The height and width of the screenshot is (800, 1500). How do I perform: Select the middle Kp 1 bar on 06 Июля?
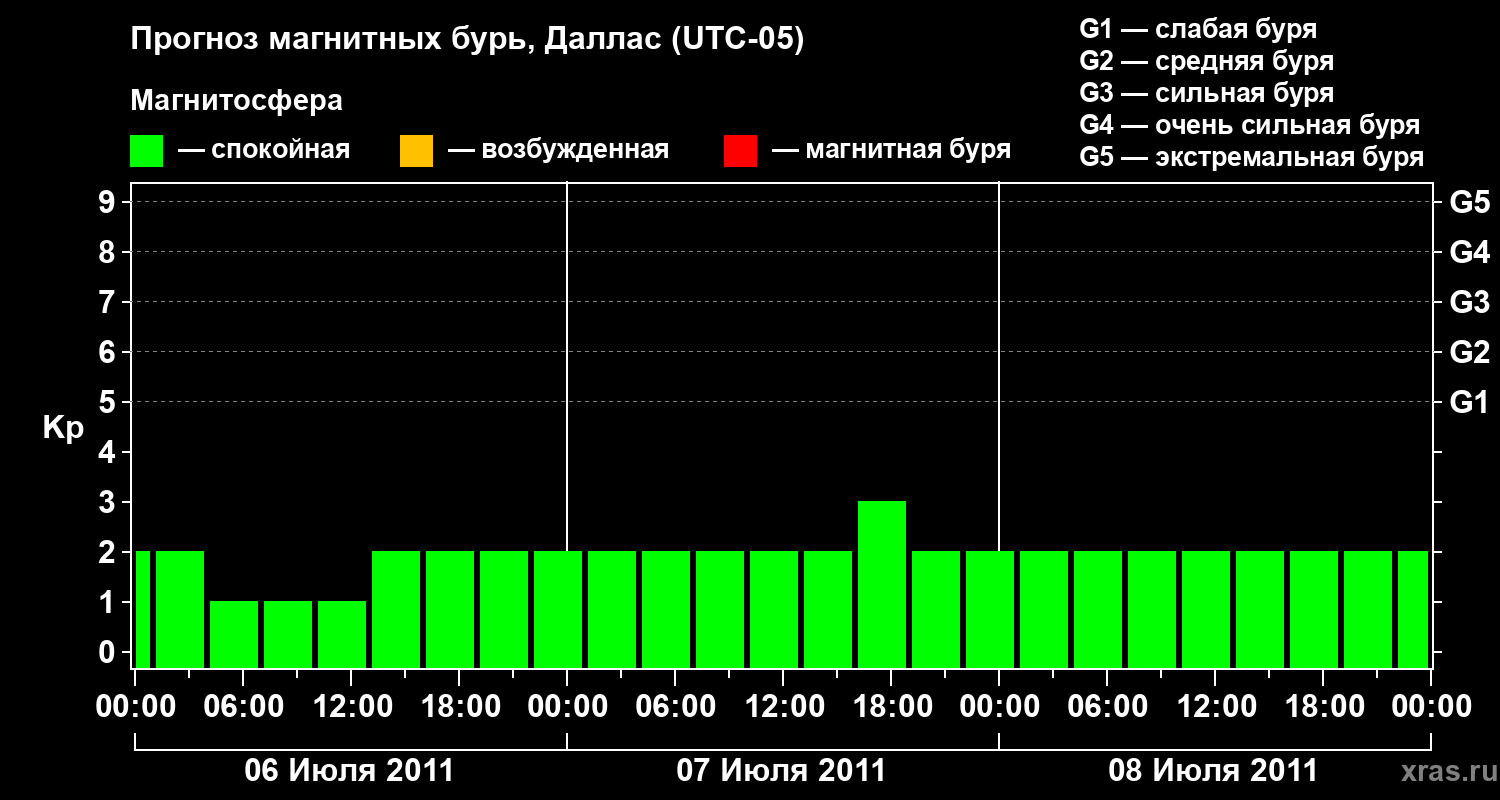(288, 634)
